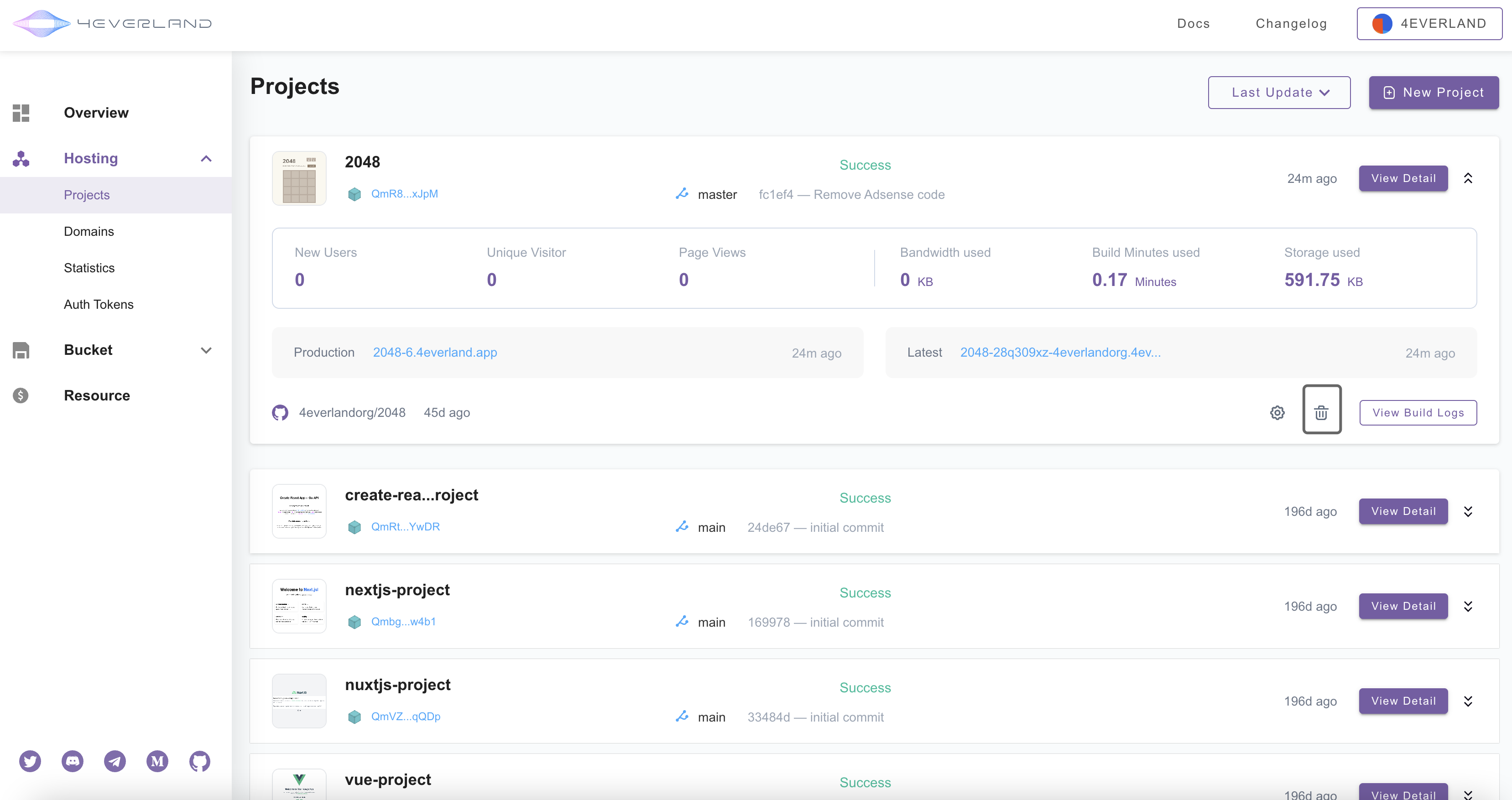
Task: Open production link 2048-6.4everland.app
Action: click(x=434, y=352)
